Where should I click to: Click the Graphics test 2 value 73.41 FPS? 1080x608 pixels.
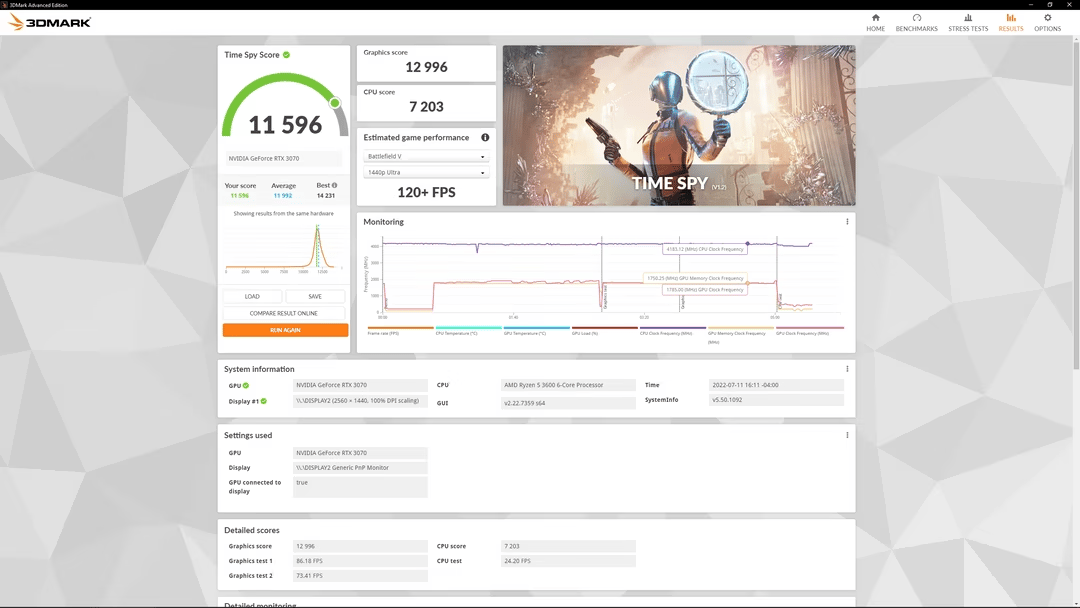pyautogui.click(x=360, y=576)
